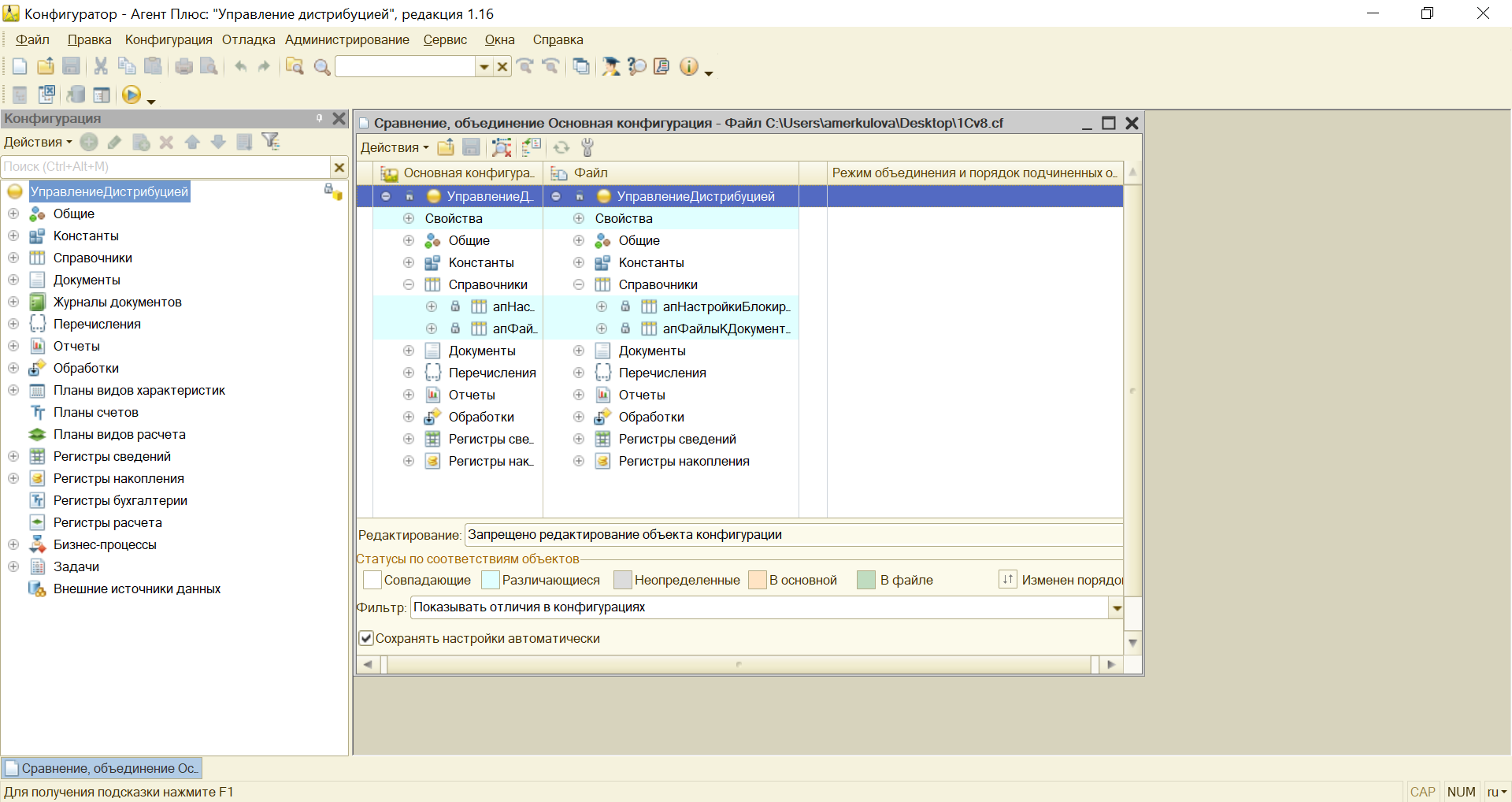Switch to Сравнение, объединение window tab
1512x802 pixels.
pyautogui.click(x=102, y=768)
